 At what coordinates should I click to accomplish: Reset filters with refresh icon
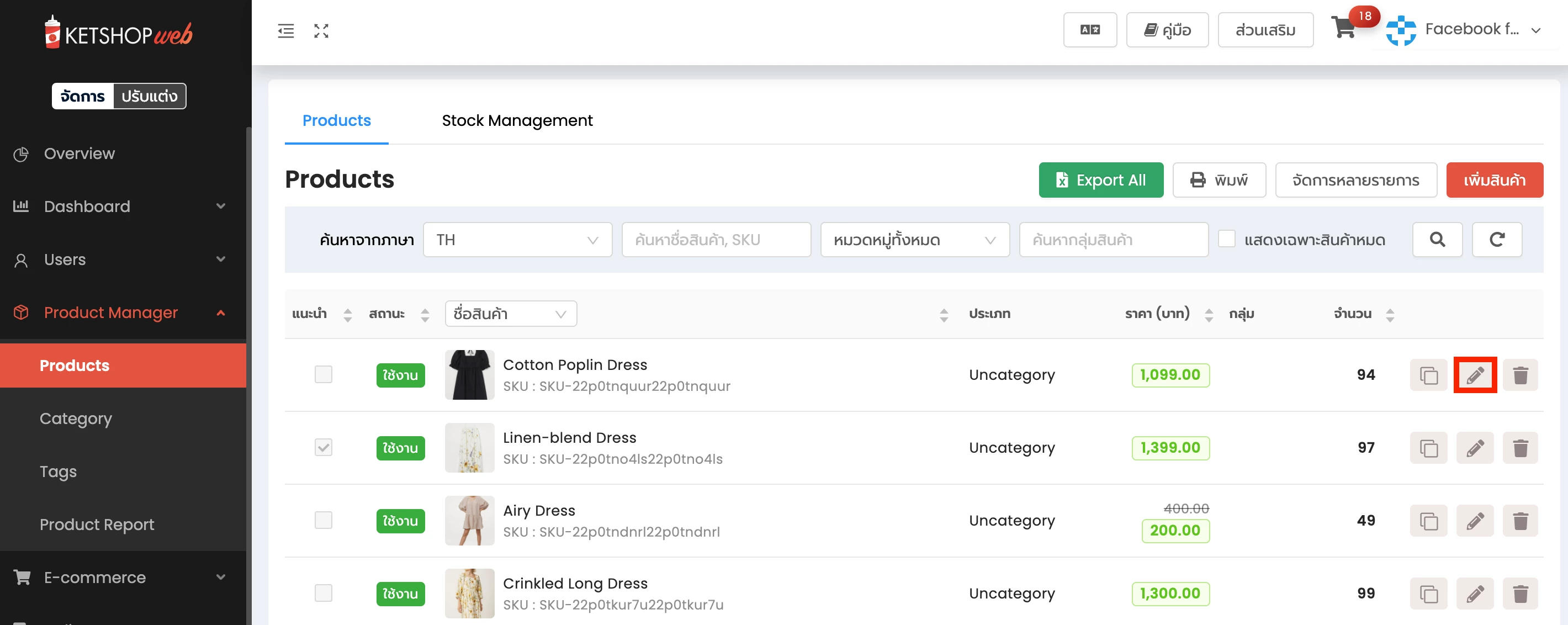1497,239
